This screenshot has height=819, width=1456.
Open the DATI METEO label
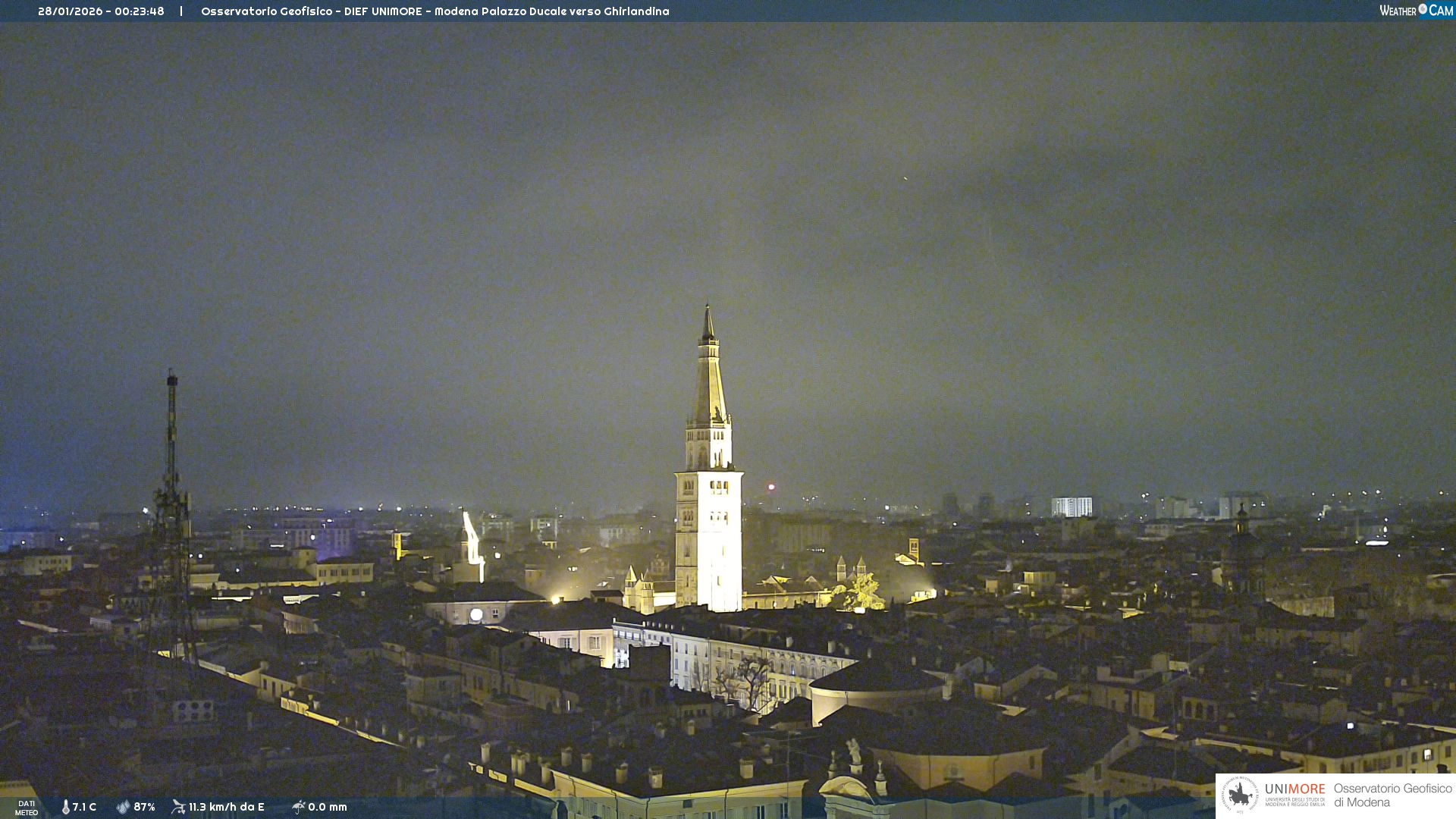click(27, 808)
